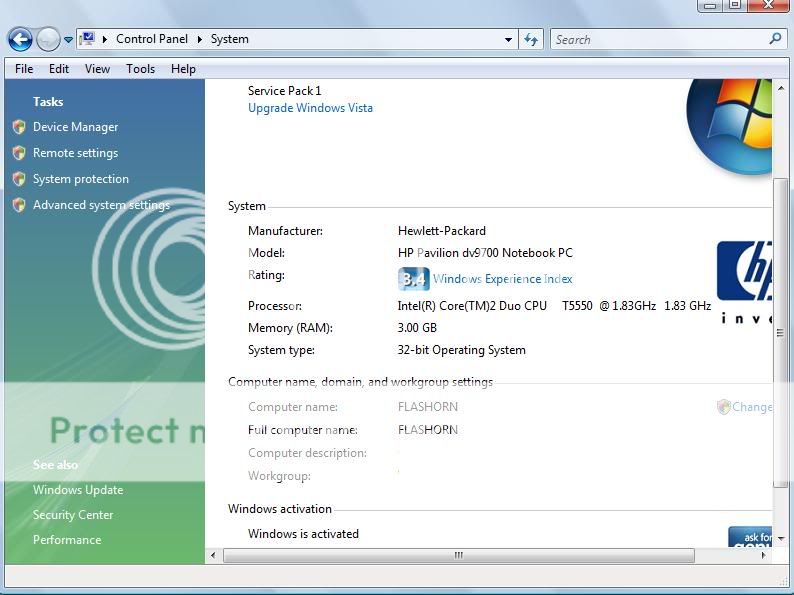
Task: Click the vertical scrollbar down arrow
Action: (780, 538)
